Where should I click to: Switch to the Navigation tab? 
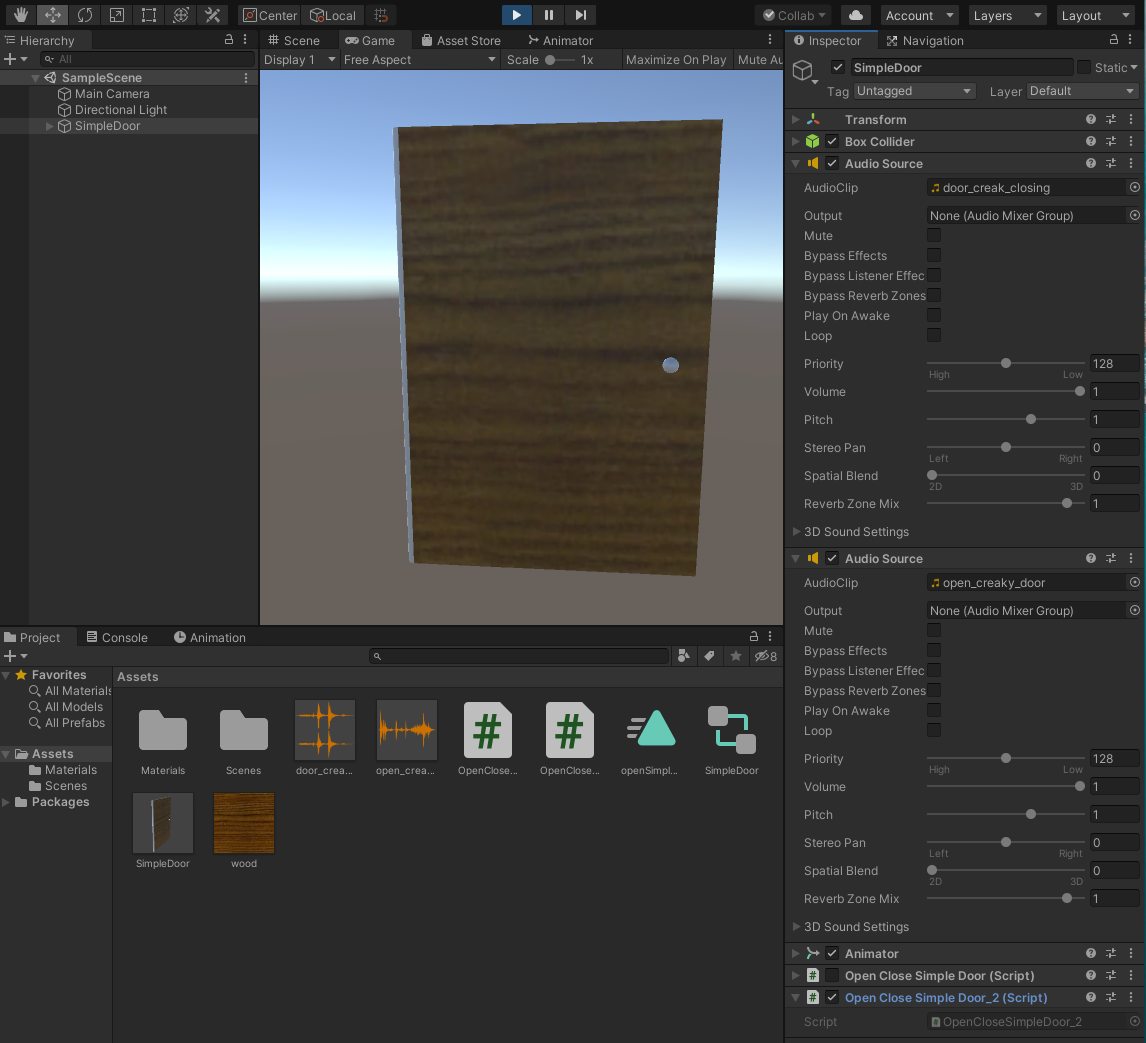[x=925, y=40]
